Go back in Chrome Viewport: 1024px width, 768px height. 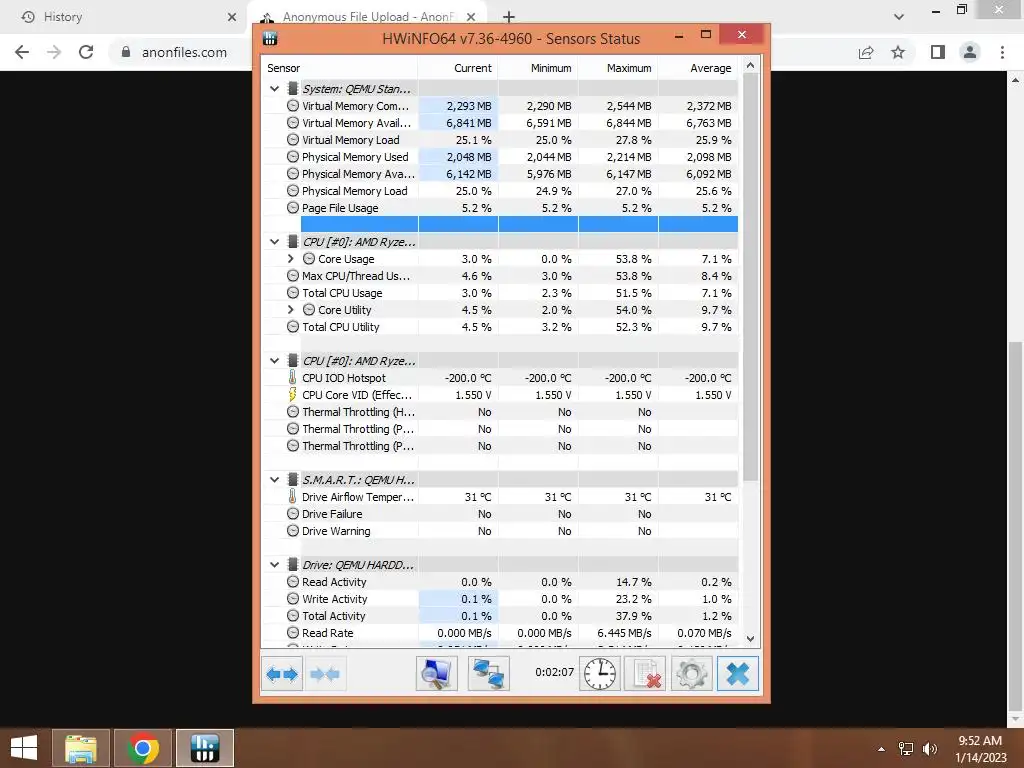pyautogui.click(x=22, y=52)
